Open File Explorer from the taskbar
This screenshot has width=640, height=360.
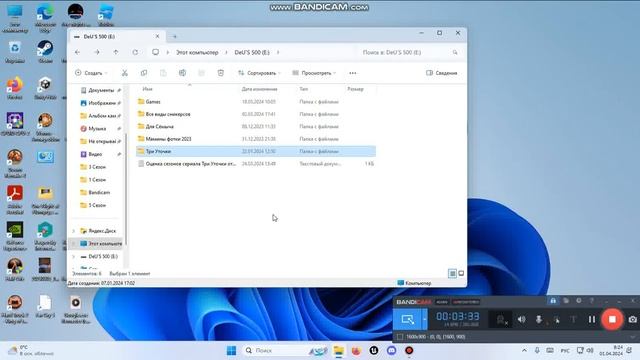pos(338,351)
